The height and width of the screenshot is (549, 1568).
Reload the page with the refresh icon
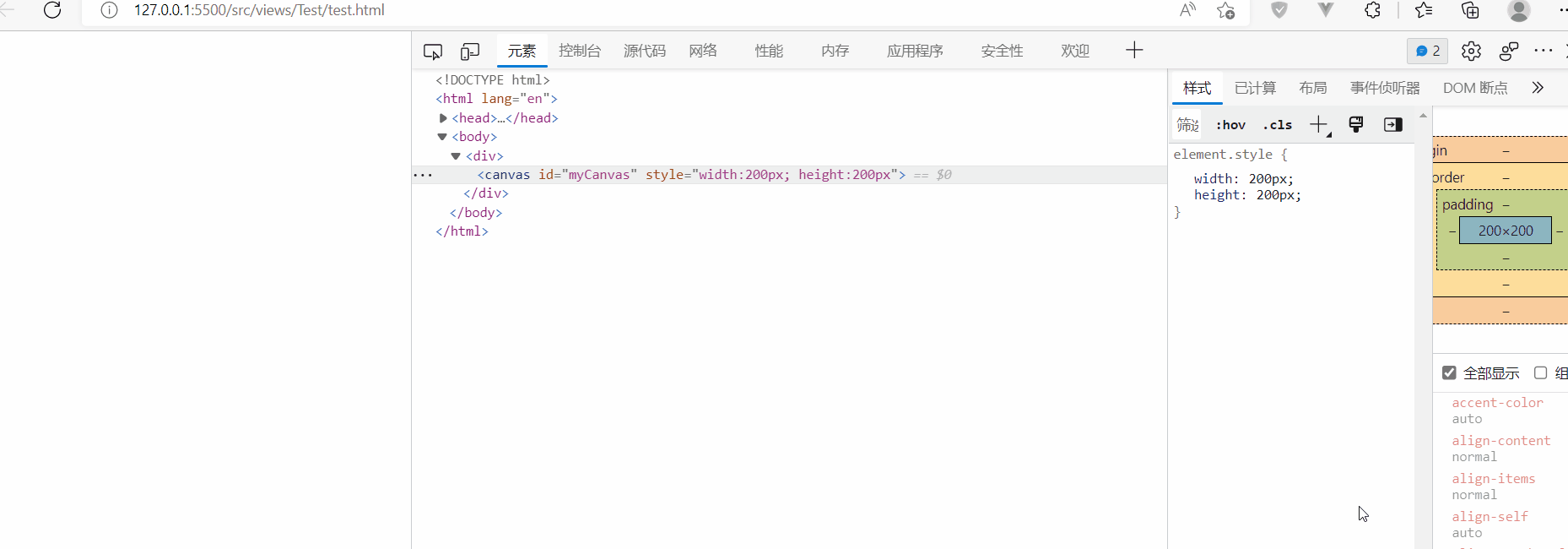pyautogui.click(x=52, y=10)
